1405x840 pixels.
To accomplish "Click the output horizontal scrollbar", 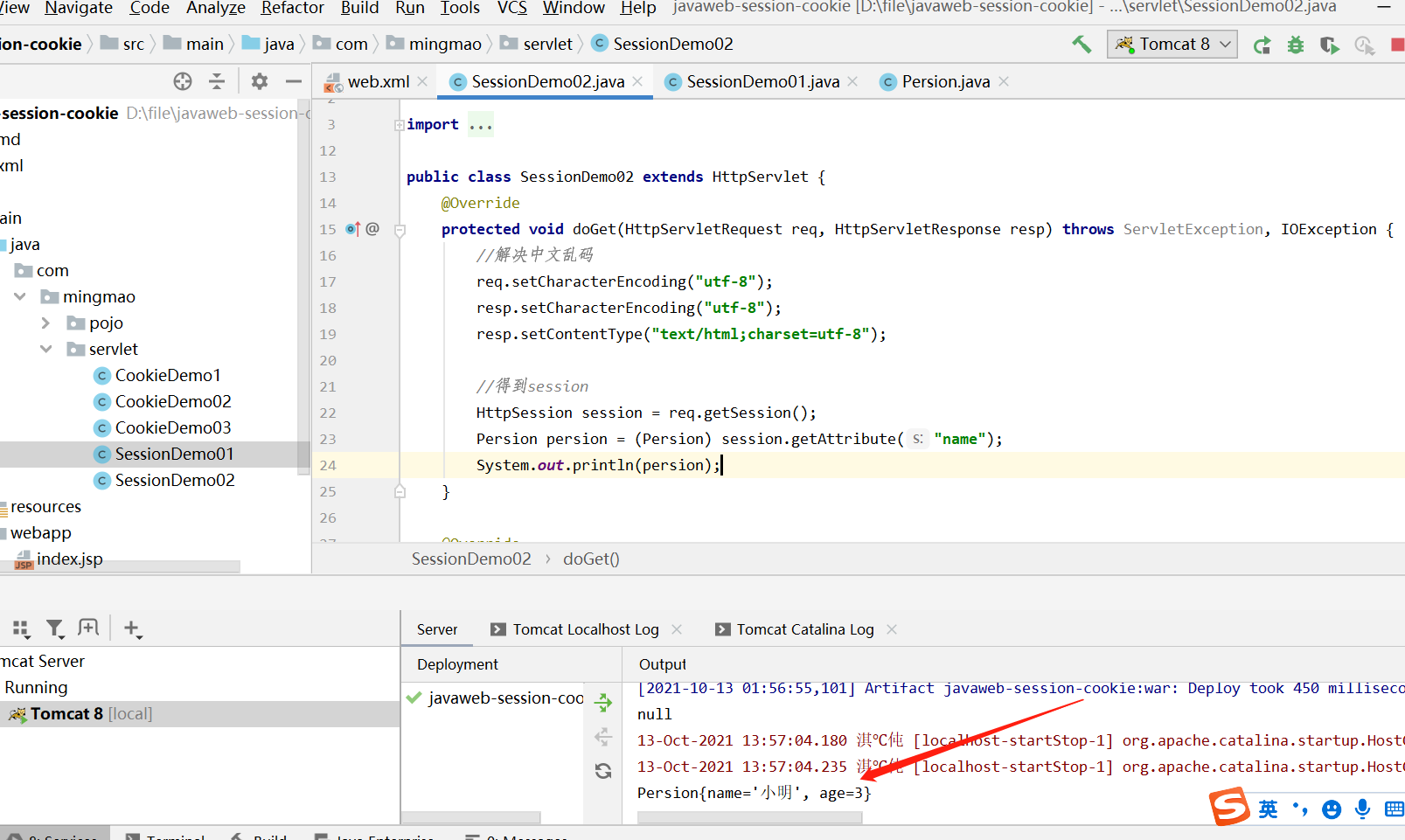I will (749, 817).
